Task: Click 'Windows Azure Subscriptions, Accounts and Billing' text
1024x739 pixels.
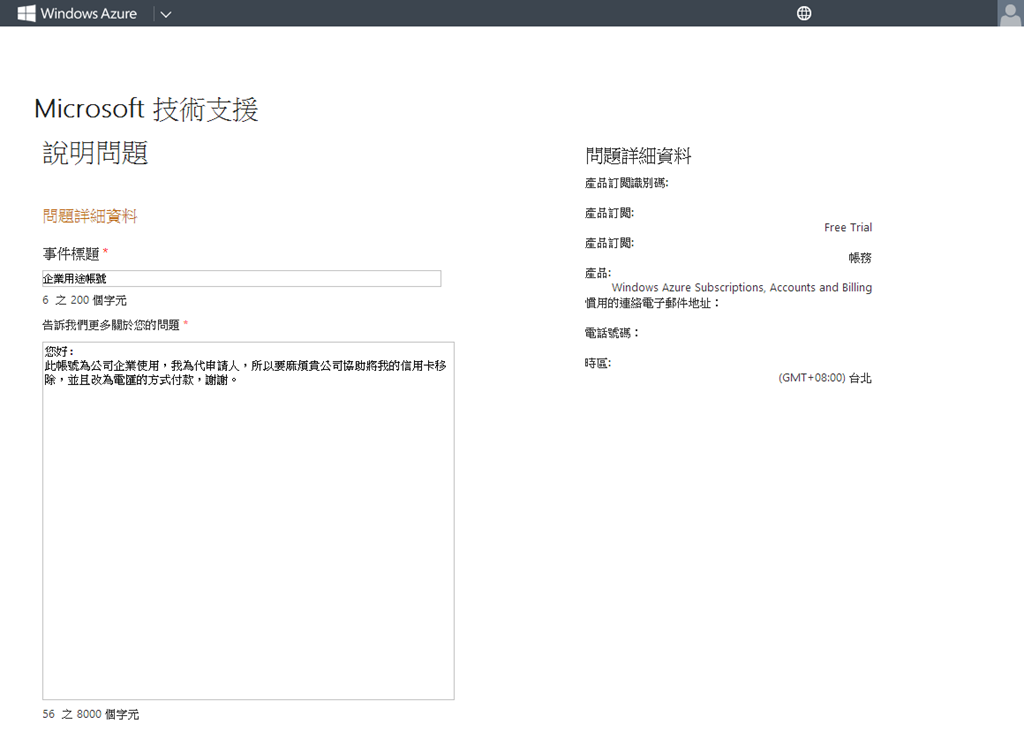Action: pos(742,287)
